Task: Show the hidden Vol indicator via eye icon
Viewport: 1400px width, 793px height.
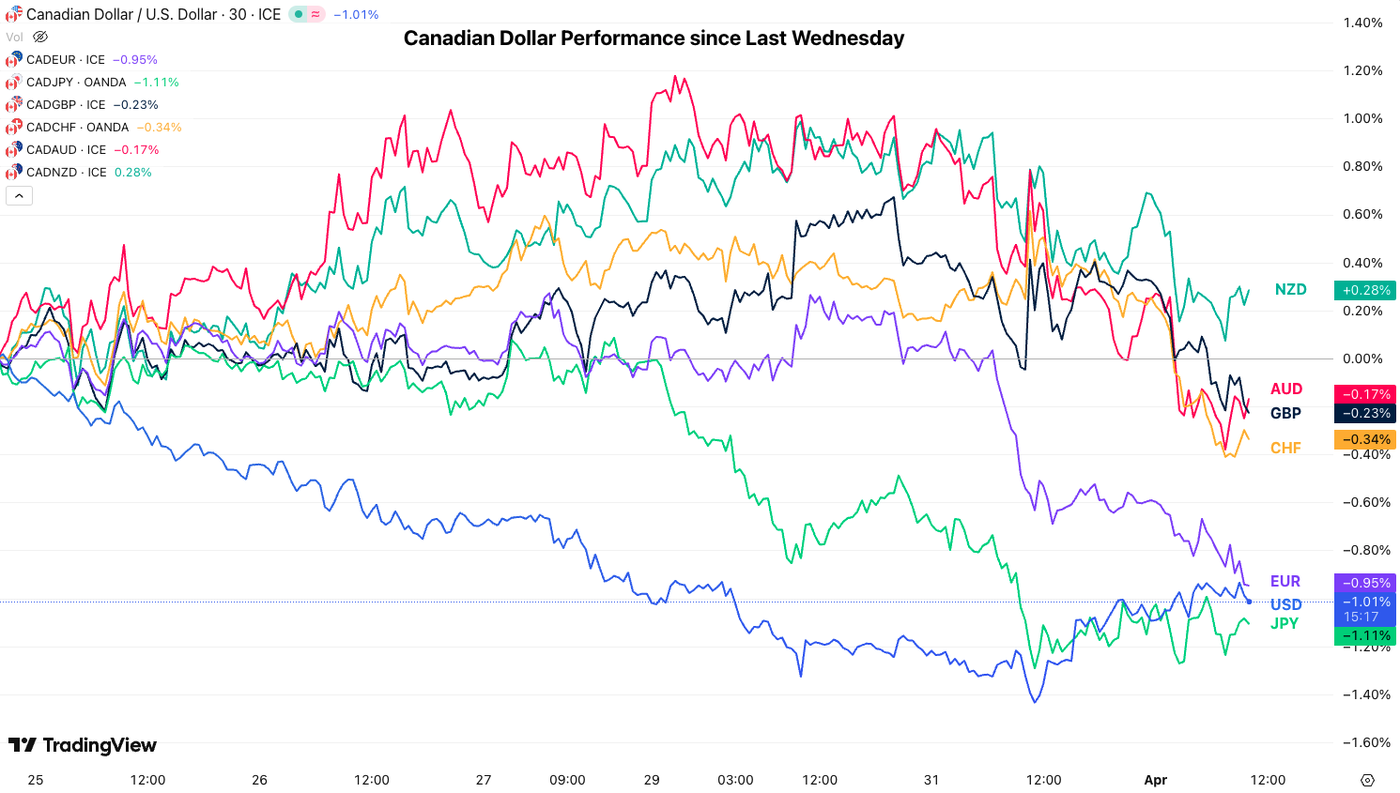Action: [38, 36]
